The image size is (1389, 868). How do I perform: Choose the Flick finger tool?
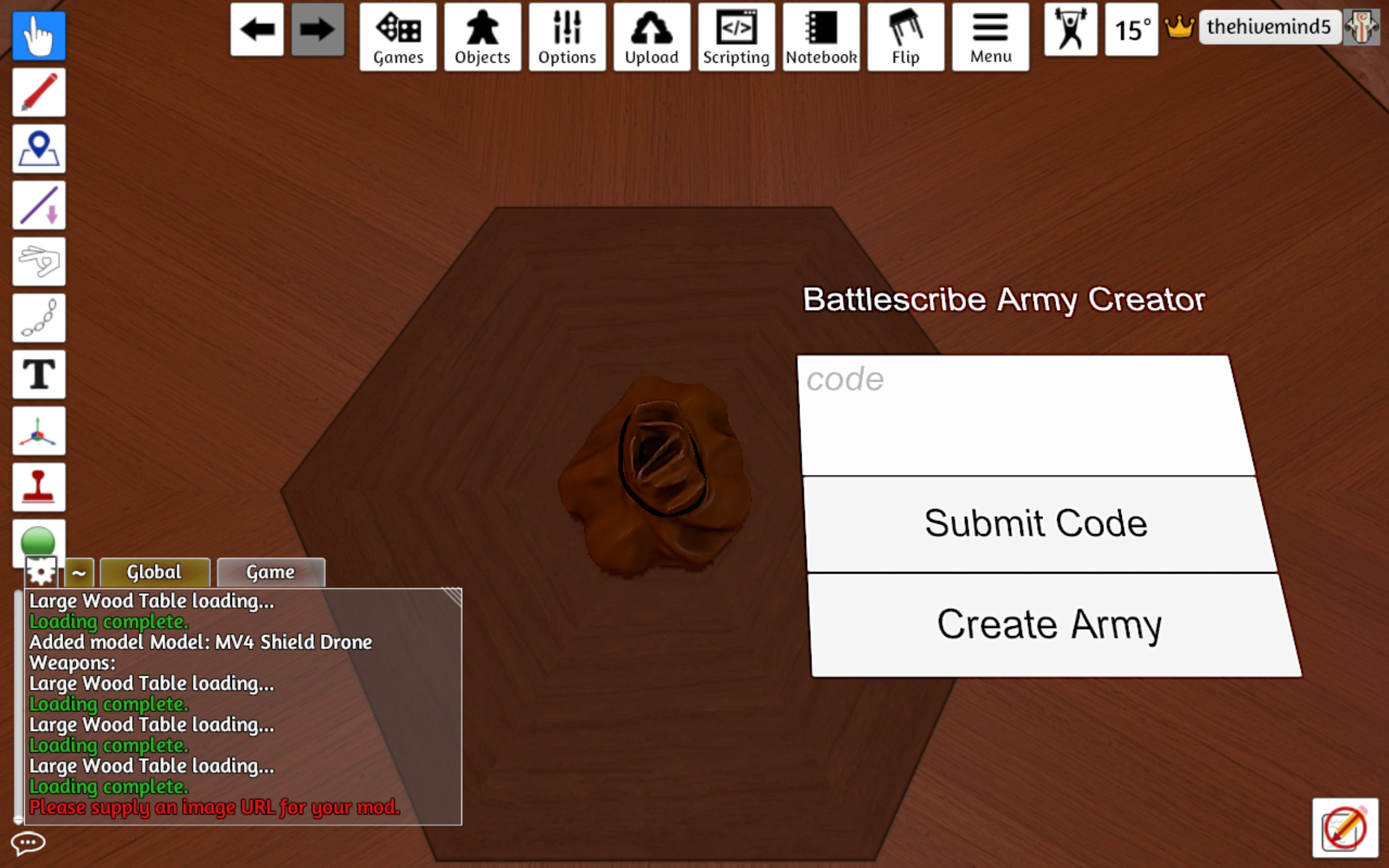(x=39, y=261)
